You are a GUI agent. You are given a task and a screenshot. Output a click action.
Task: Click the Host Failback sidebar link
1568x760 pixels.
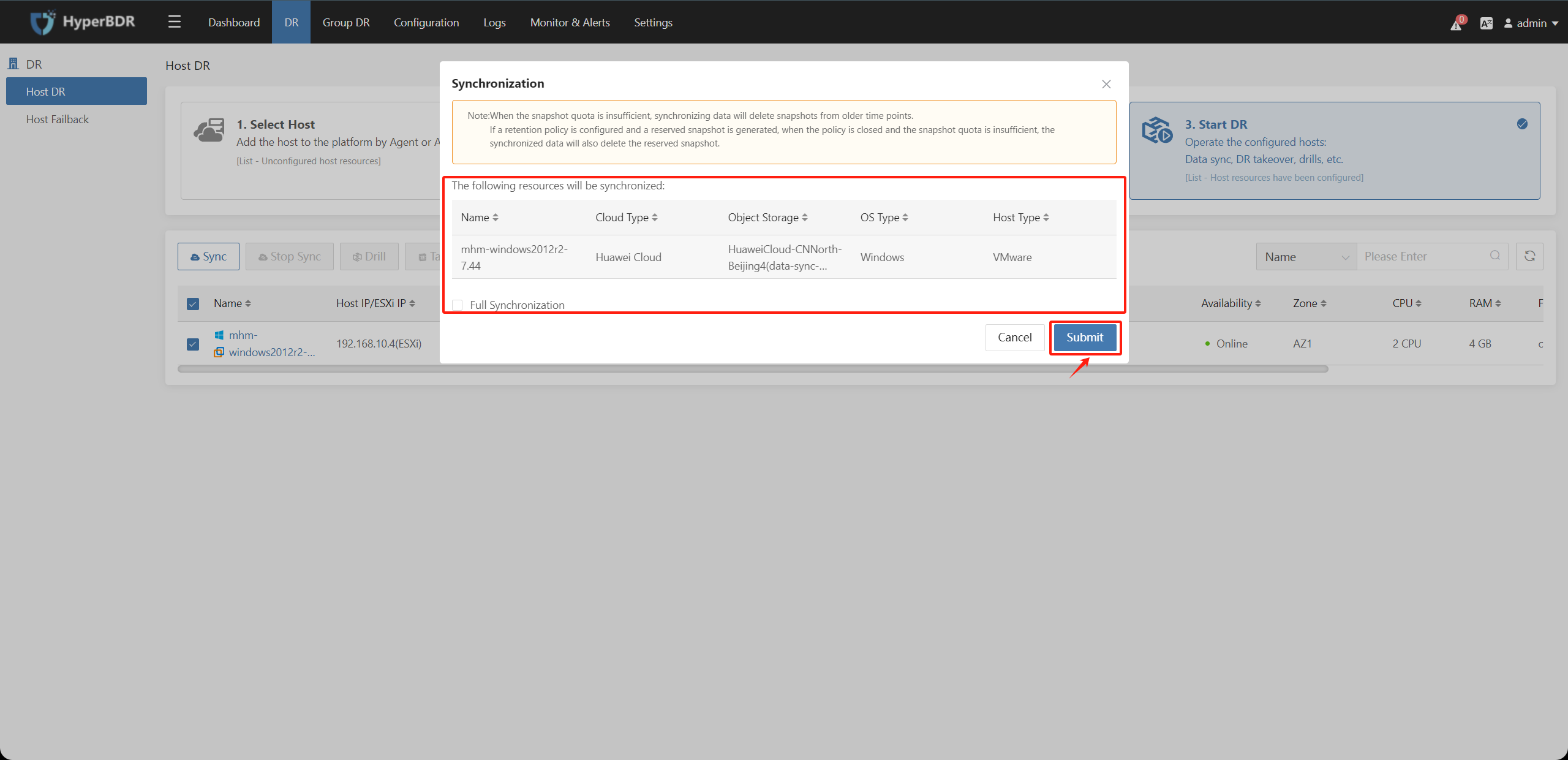(x=57, y=118)
